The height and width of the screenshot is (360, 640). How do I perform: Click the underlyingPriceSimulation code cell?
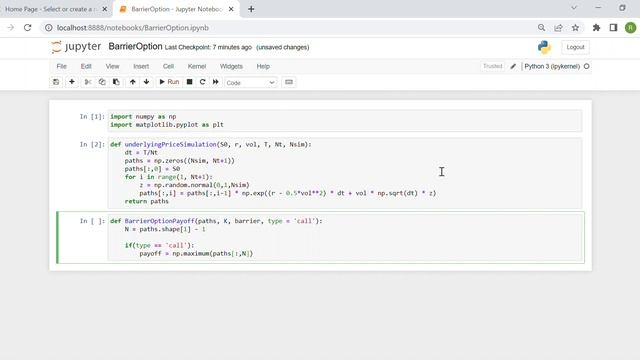[345, 173]
